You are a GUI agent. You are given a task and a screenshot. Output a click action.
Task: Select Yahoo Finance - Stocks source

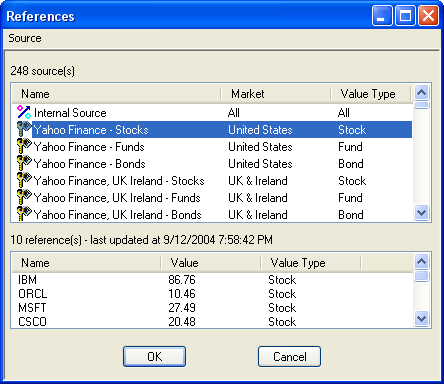pyautogui.click(x=212, y=130)
